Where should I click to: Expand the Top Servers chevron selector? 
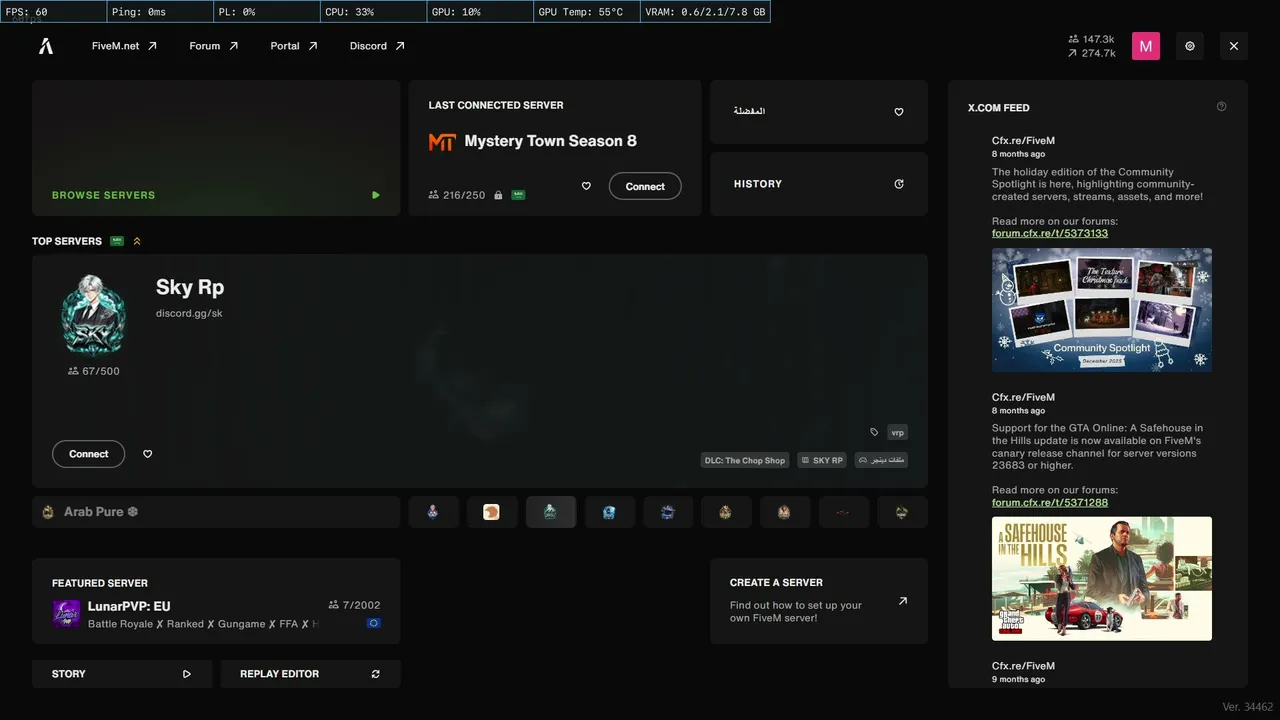click(137, 241)
